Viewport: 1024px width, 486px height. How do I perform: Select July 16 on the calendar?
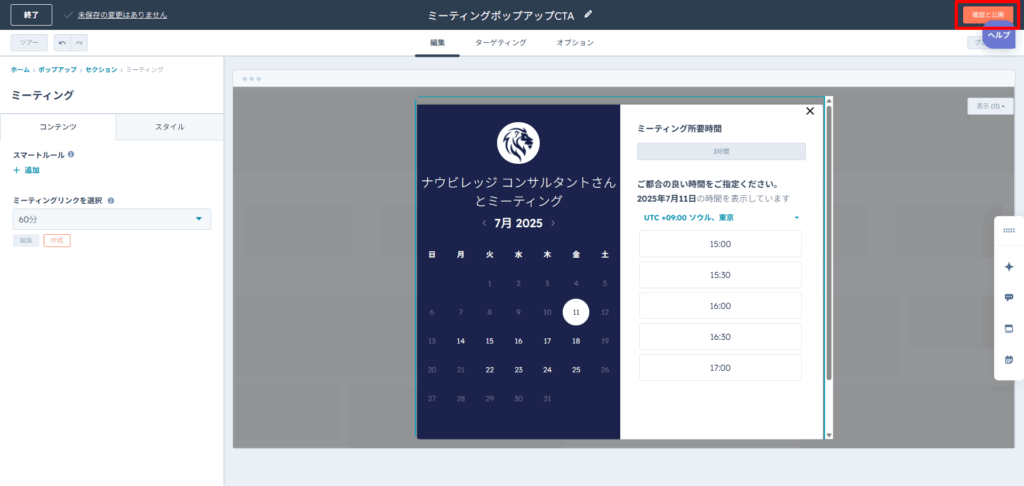(x=519, y=341)
